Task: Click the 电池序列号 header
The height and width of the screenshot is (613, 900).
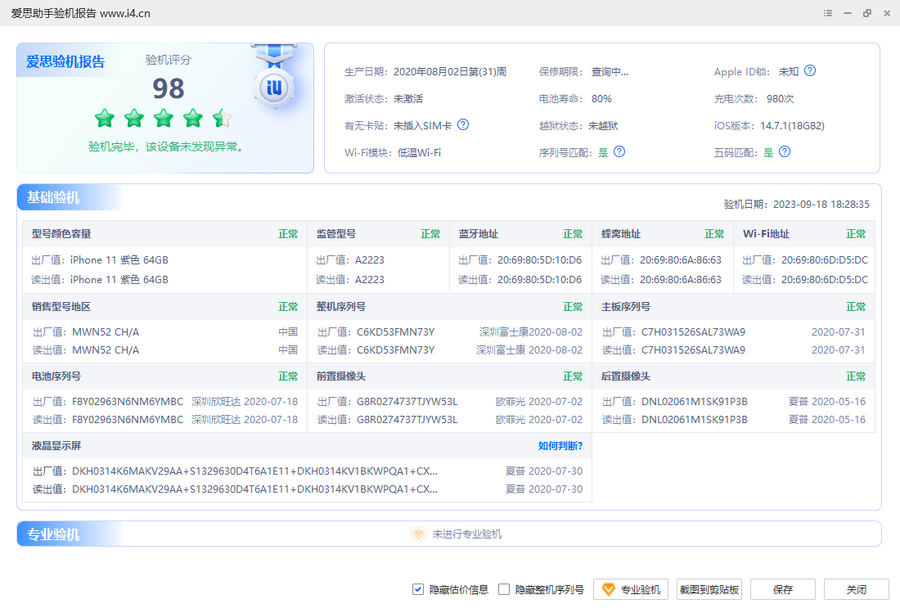Action: coord(56,376)
